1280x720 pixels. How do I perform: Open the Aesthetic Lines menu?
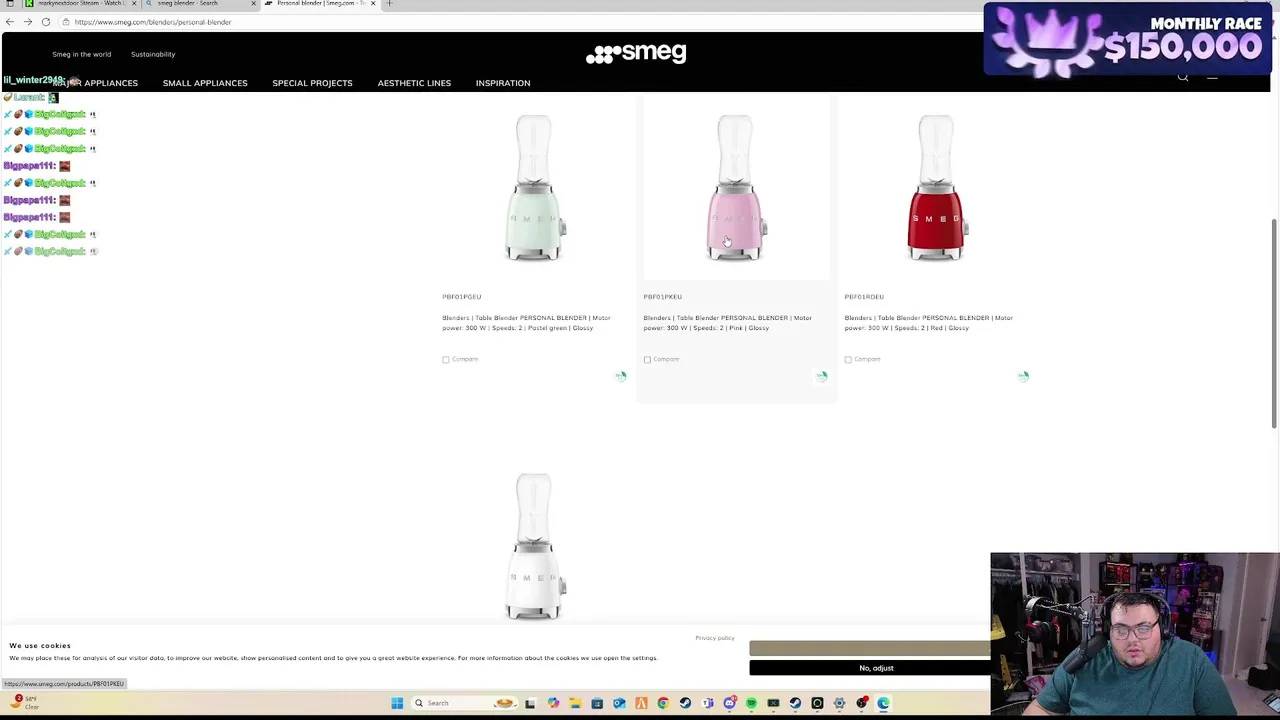coord(414,83)
